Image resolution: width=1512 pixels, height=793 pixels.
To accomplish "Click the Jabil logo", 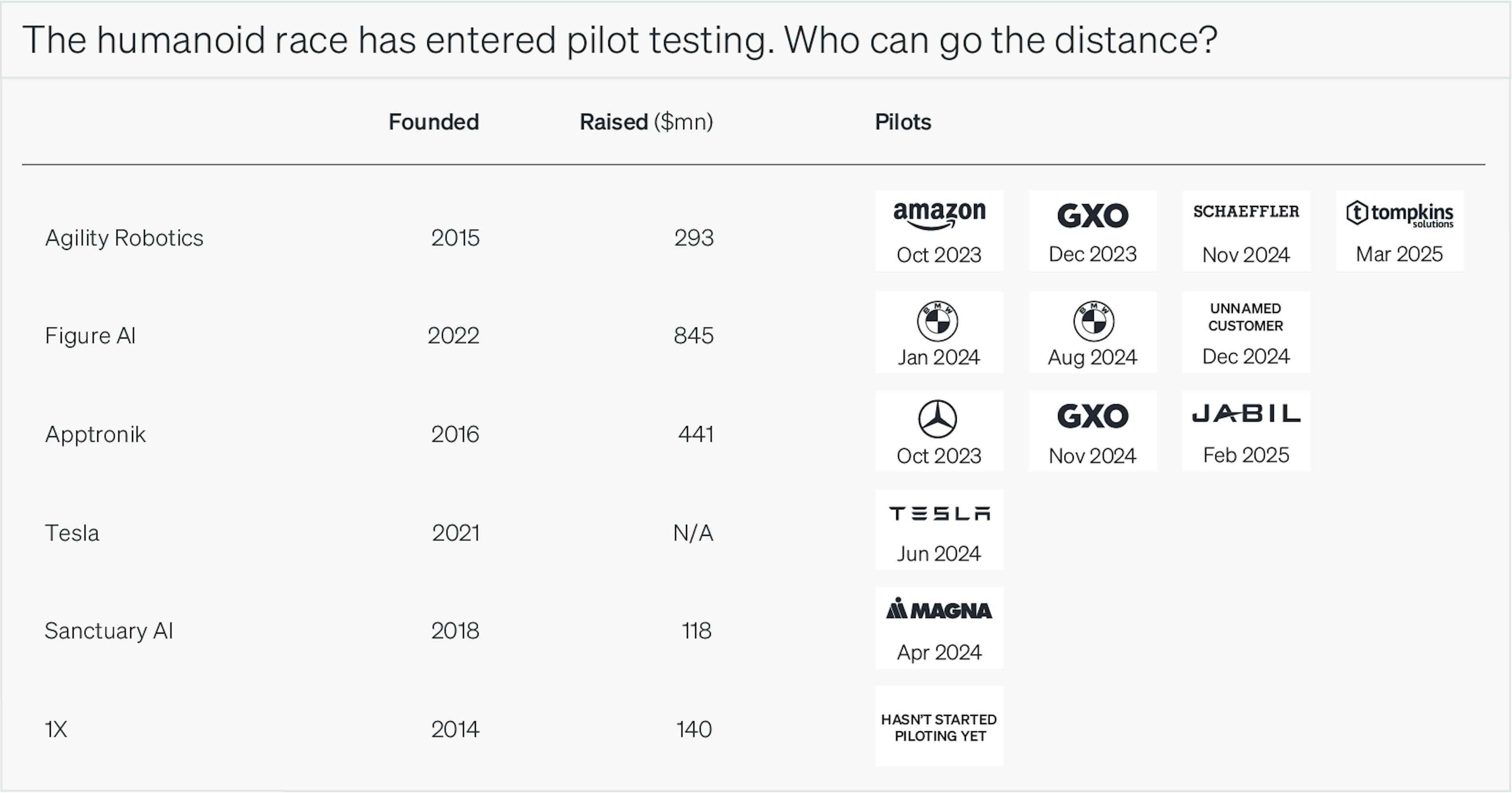I will (x=1245, y=414).
